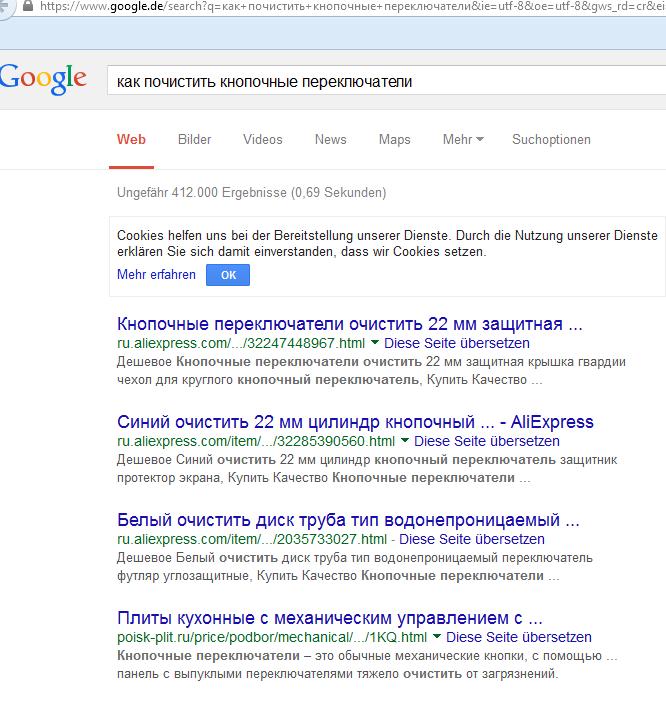Translate the 32247448967.html result page
Image resolution: width=666 pixels, height=702 pixels.
click(457, 343)
